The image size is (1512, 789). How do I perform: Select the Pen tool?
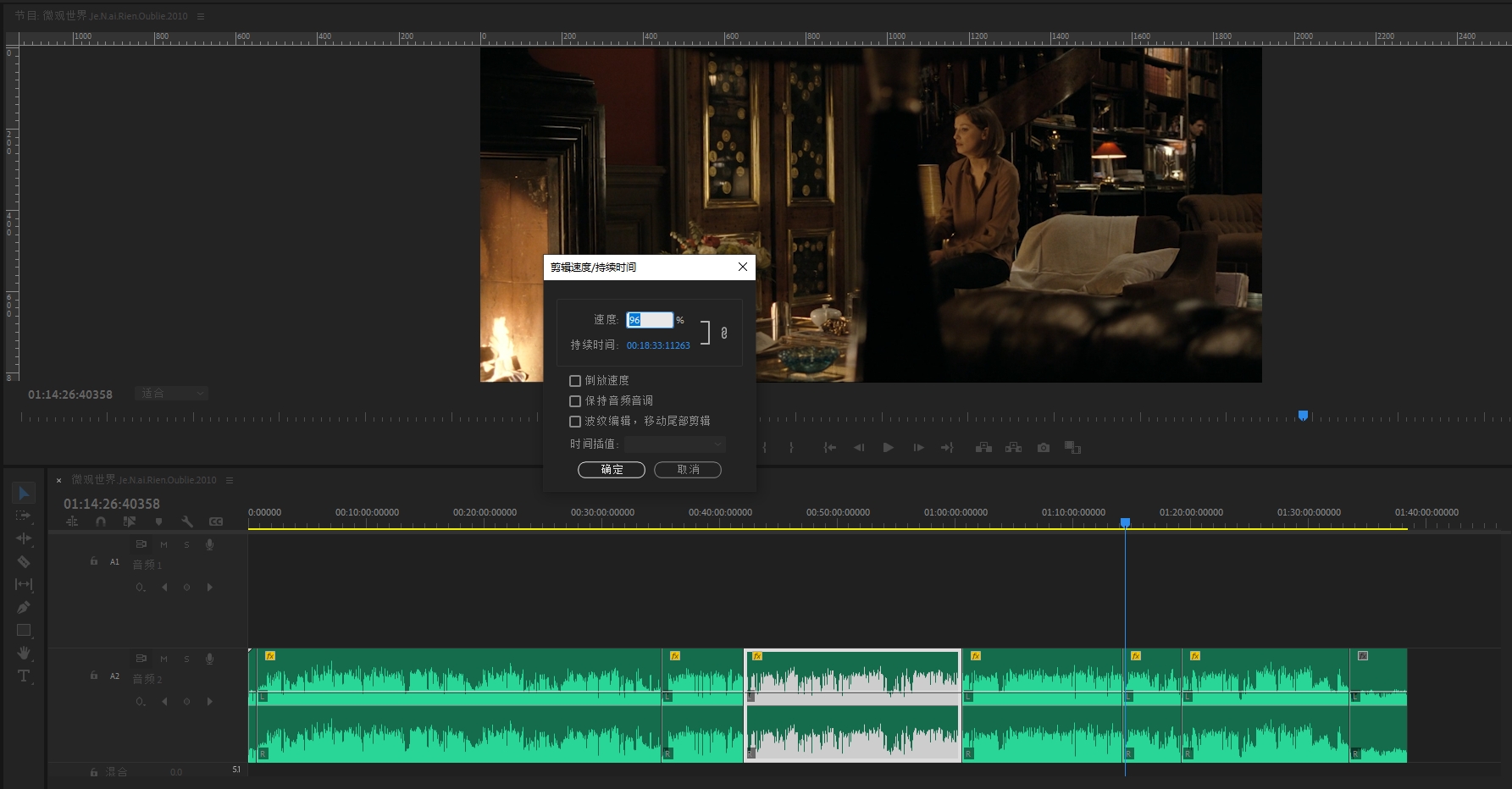24,607
